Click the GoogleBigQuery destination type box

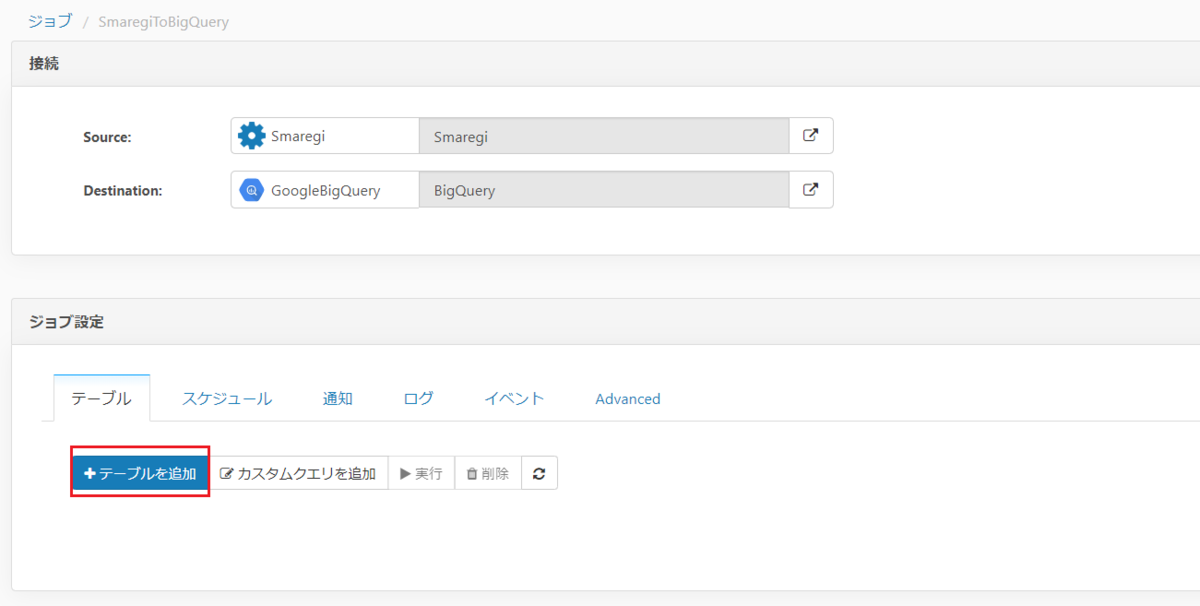325,189
